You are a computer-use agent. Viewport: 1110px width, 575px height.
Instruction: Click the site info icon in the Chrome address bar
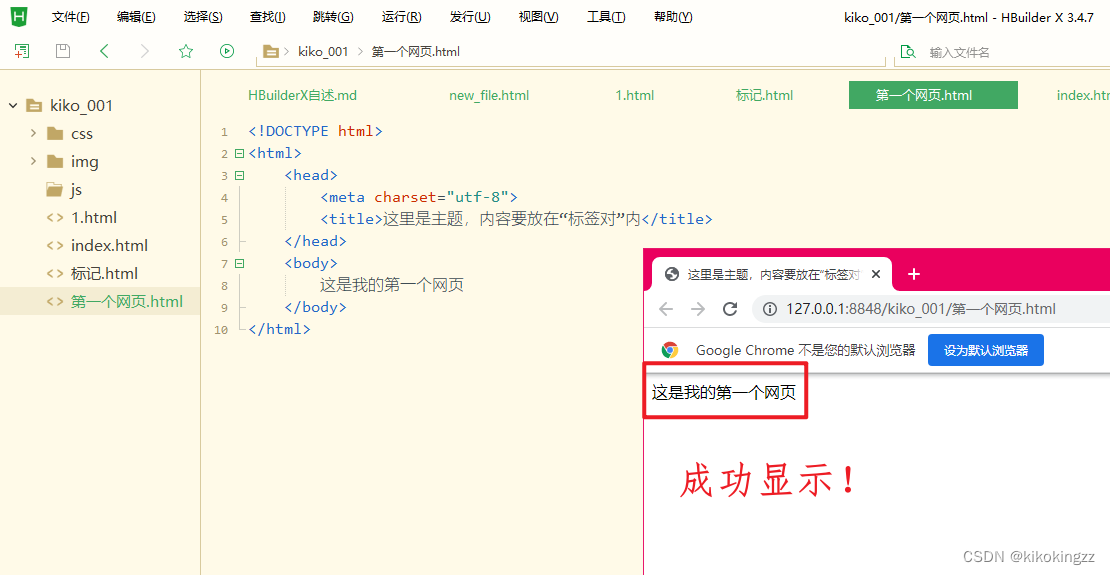point(770,309)
